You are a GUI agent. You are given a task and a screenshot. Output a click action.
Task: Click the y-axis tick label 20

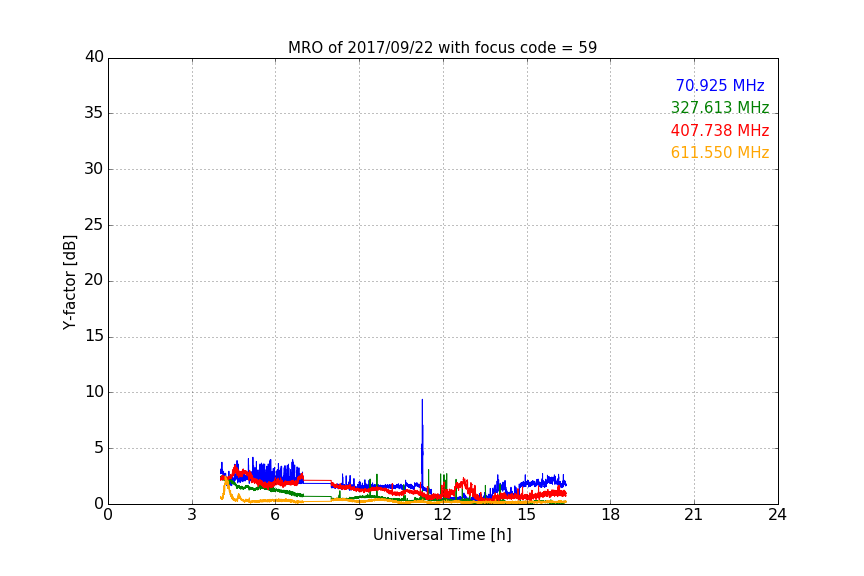(x=94, y=280)
